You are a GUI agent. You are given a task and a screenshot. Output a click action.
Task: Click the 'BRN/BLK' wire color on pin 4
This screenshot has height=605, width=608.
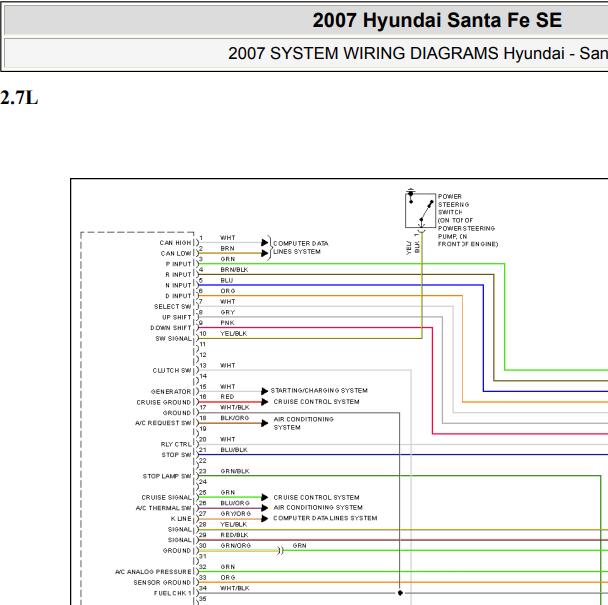[234, 270]
